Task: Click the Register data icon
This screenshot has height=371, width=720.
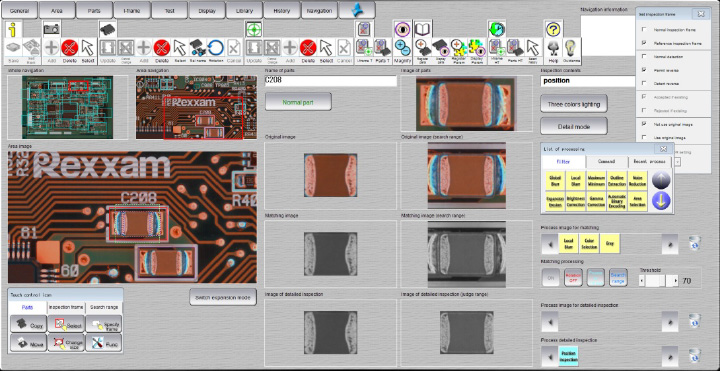Action: click(422, 51)
